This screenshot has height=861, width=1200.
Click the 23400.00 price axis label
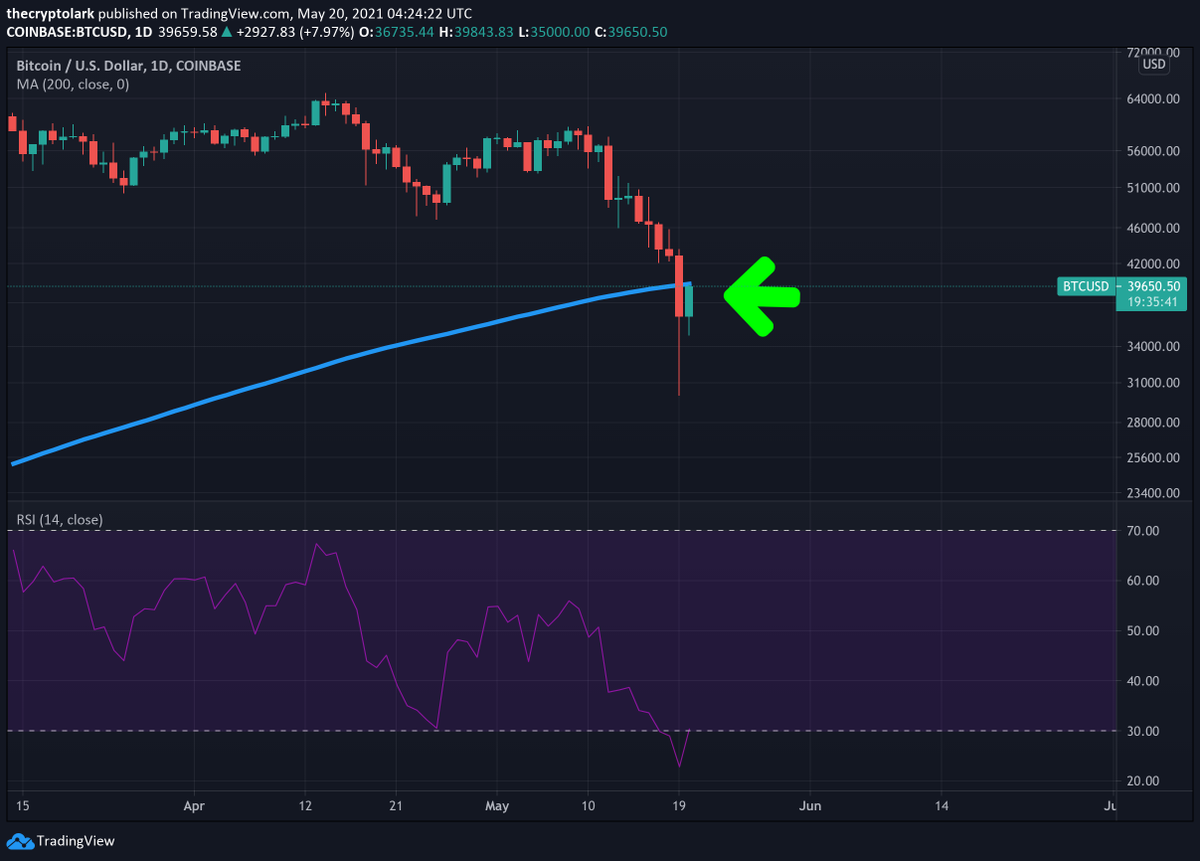coord(1152,494)
